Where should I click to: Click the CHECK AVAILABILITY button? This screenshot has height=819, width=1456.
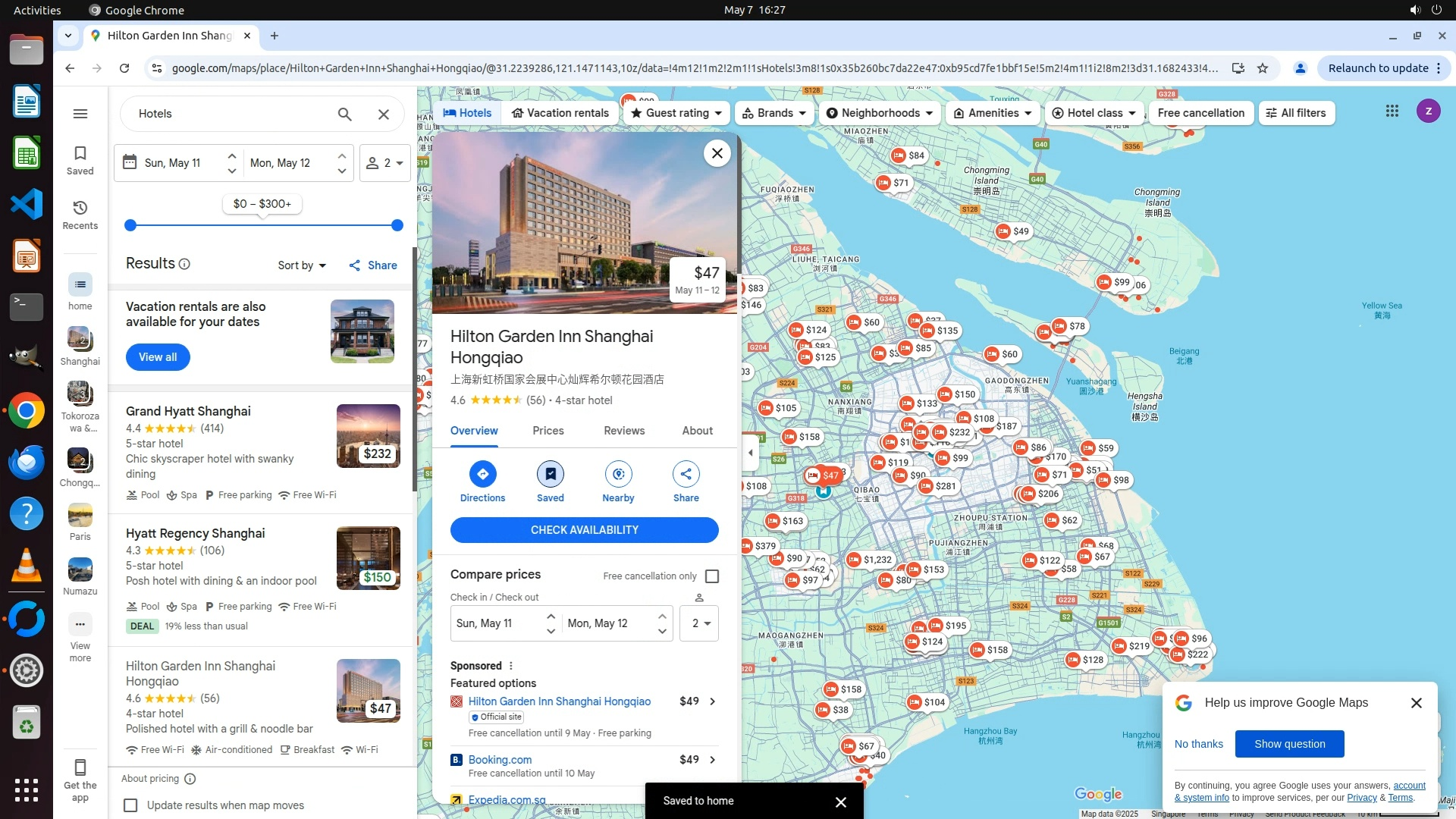pos(584,530)
